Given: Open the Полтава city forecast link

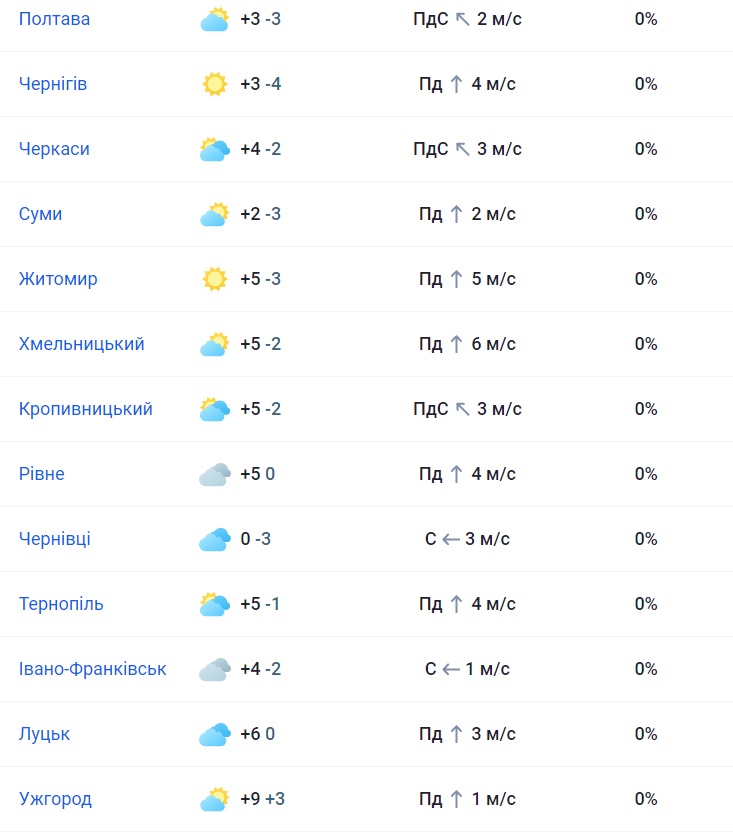Looking at the screenshot, I should tap(54, 19).
